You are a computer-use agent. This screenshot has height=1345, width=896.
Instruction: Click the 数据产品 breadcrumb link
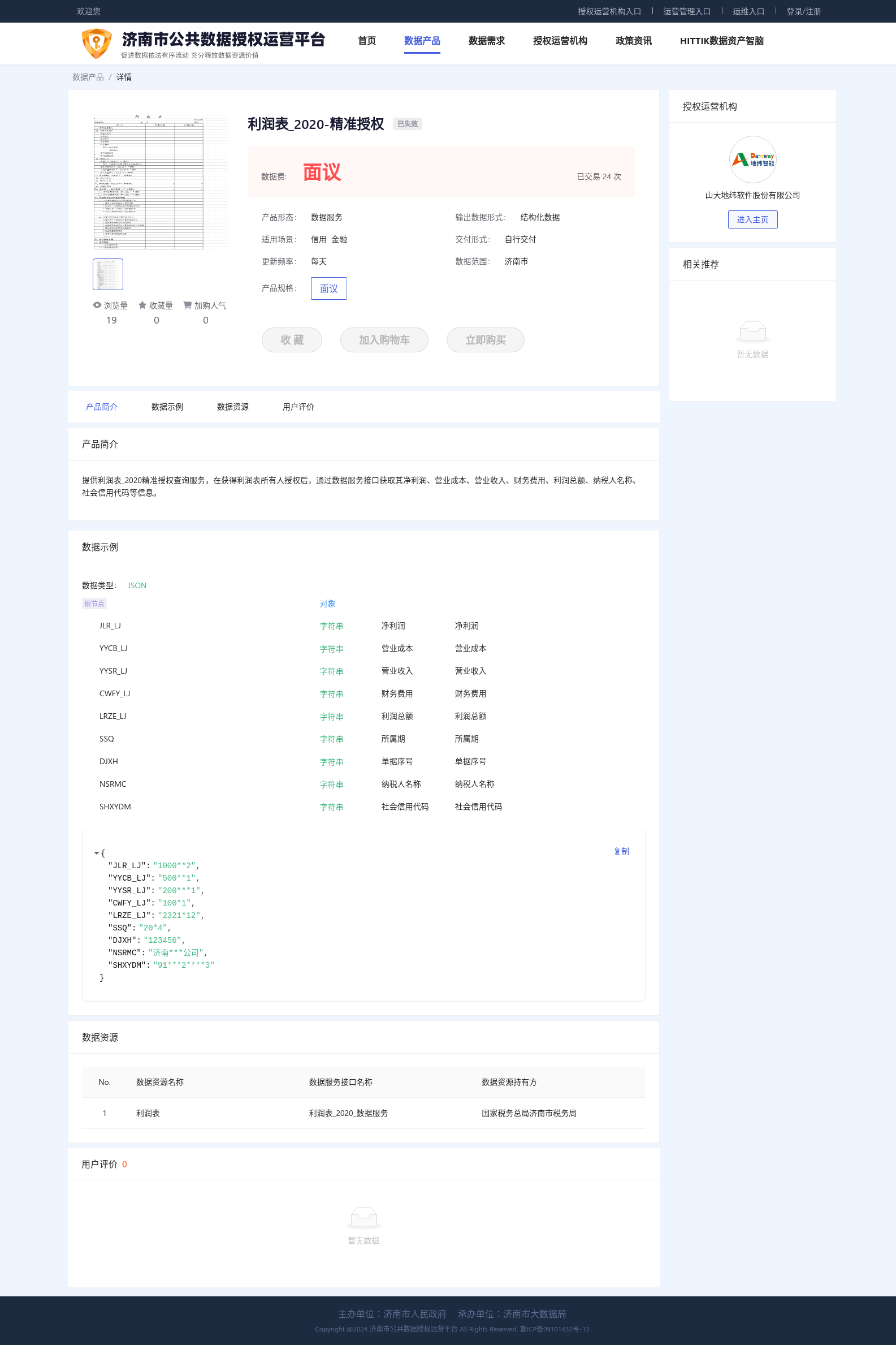pyautogui.click(x=88, y=77)
